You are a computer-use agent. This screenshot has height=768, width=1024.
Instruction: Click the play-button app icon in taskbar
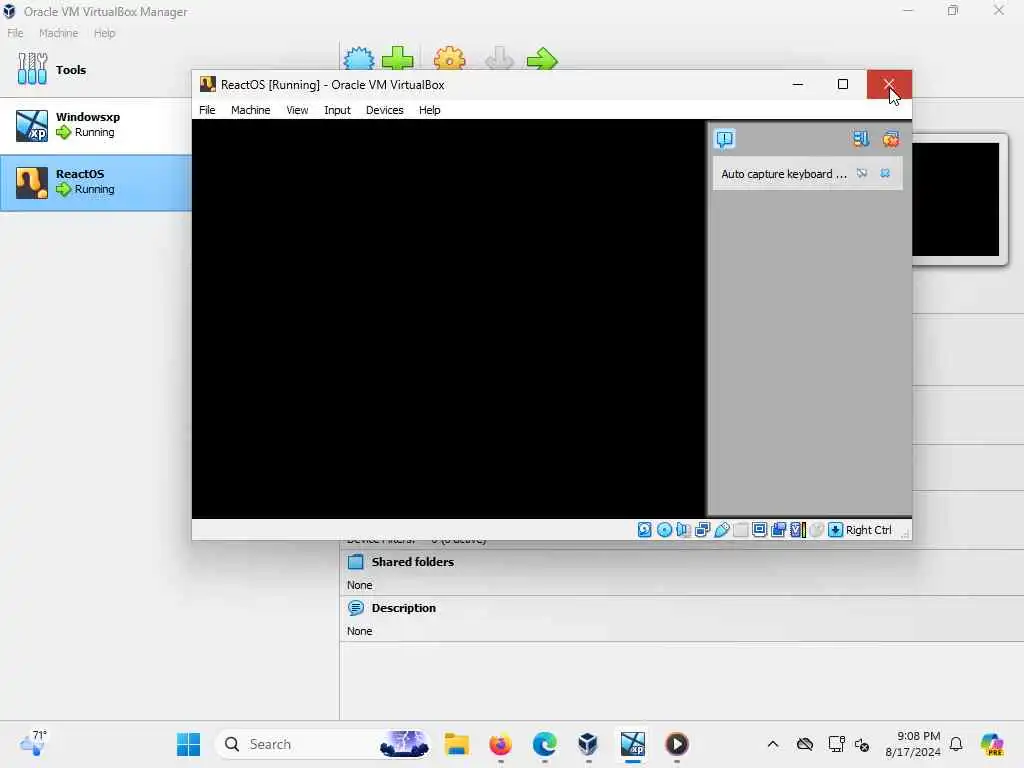click(x=677, y=744)
